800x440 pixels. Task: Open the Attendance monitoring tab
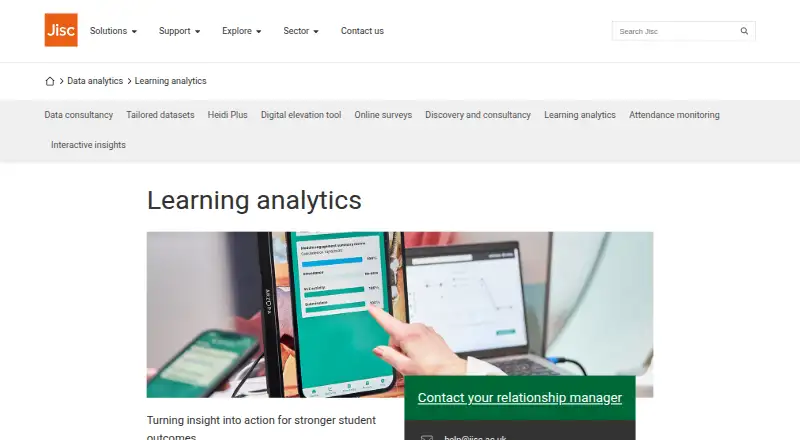pyautogui.click(x=674, y=115)
